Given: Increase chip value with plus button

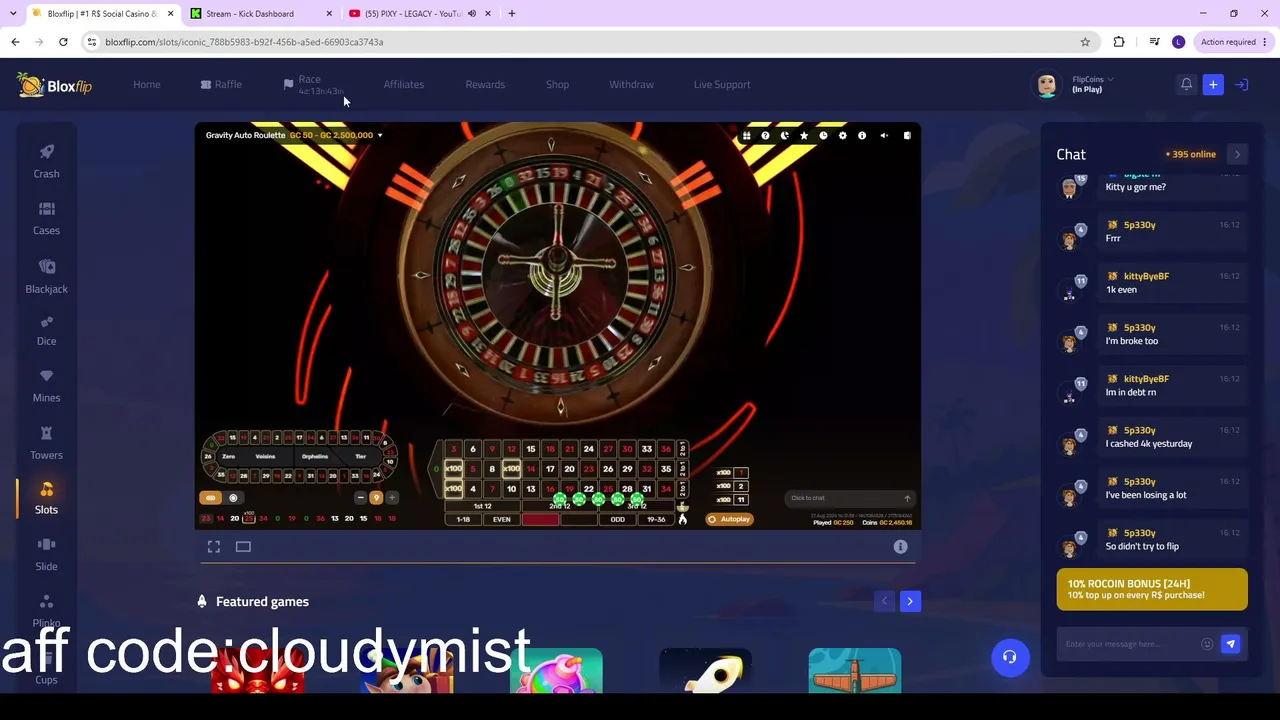Looking at the screenshot, I should coord(392,498).
